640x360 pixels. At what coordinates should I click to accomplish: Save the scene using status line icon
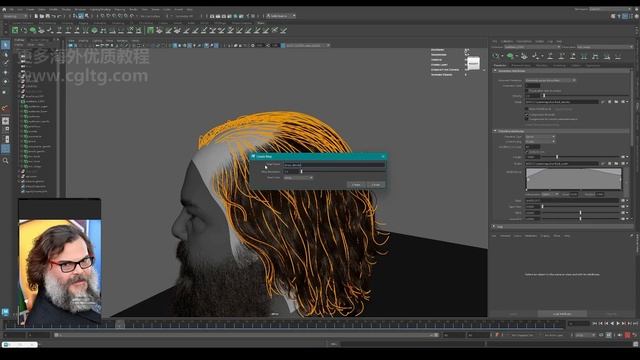[47, 16]
